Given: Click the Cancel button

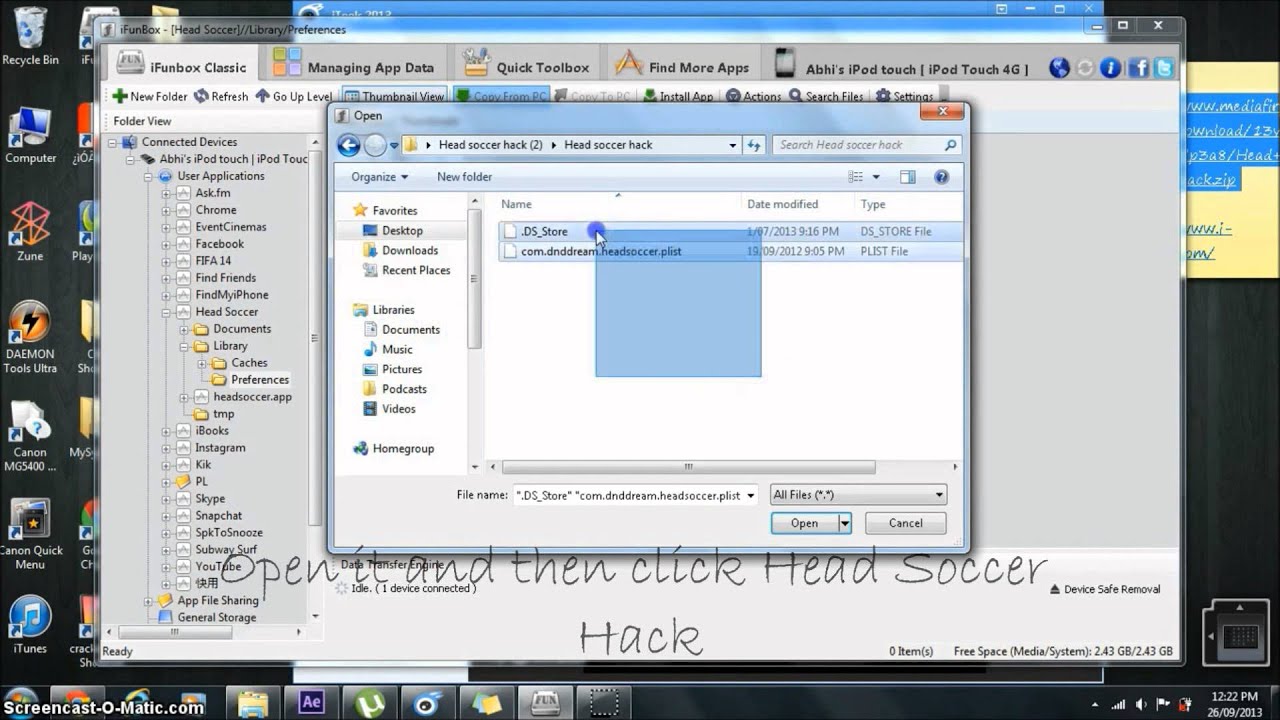Looking at the screenshot, I should click(x=906, y=523).
